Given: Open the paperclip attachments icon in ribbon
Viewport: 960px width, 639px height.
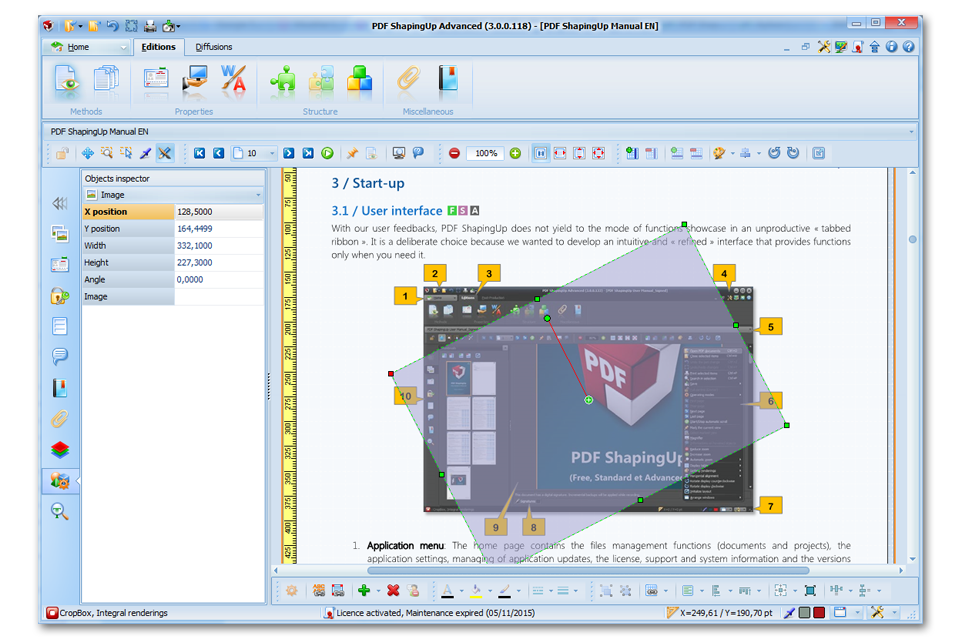Looking at the screenshot, I should pos(408,80).
